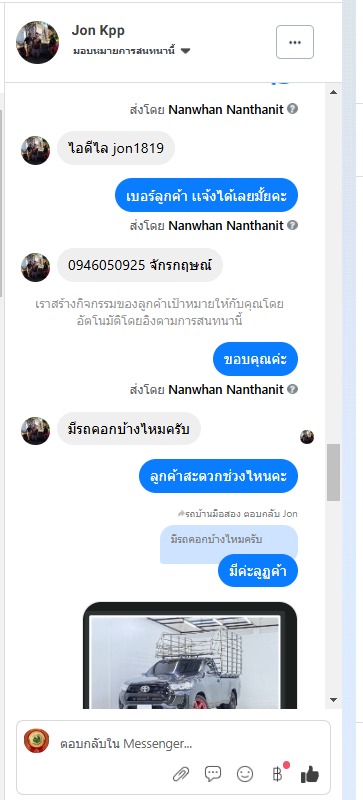Image resolution: width=363 pixels, height=800 pixels.
Task: Click the chat scrollbar thumb
Action: pos(333,472)
